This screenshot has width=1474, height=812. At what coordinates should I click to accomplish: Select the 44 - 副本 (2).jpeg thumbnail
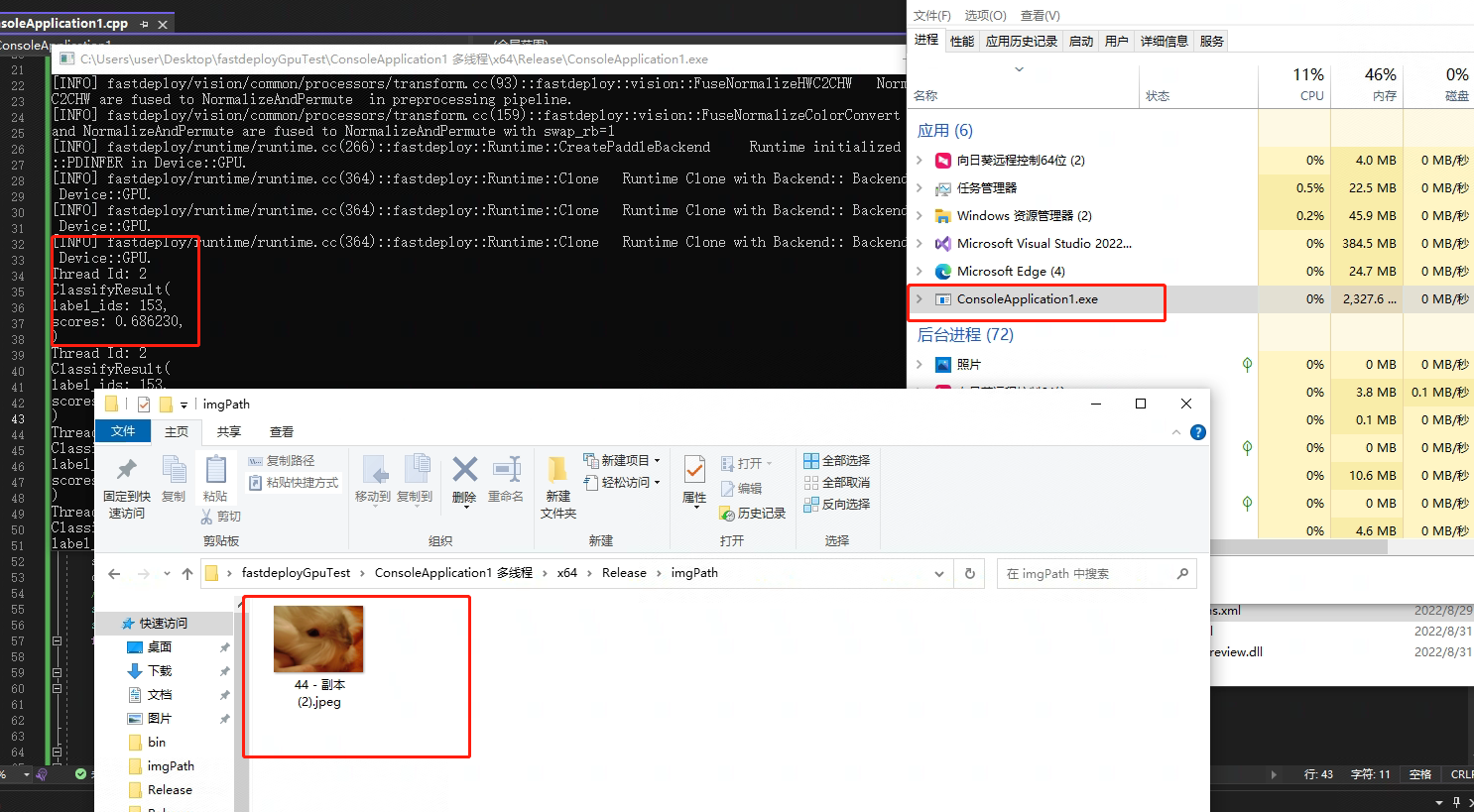coord(317,638)
